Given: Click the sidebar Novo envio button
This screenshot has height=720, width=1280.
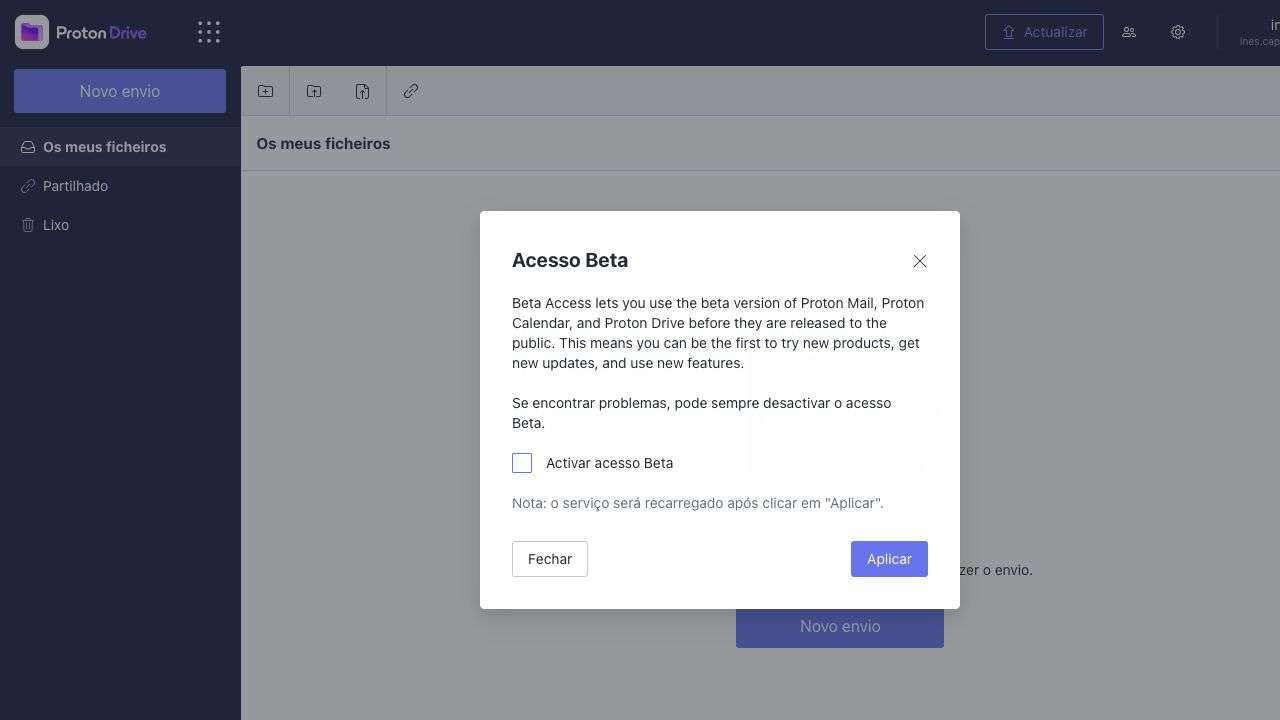Looking at the screenshot, I should click(120, 91).
